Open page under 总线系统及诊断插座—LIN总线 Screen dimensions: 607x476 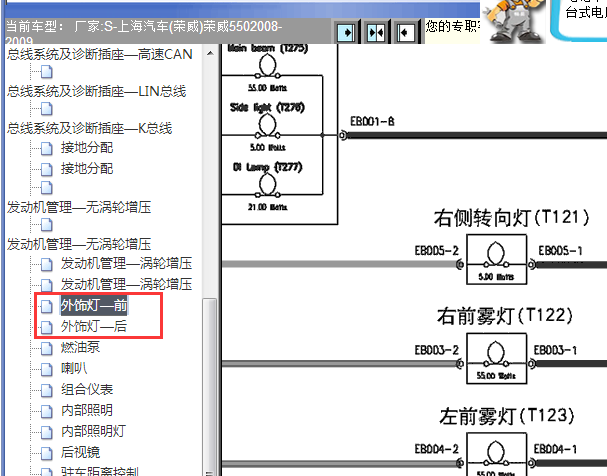(47, 109)
